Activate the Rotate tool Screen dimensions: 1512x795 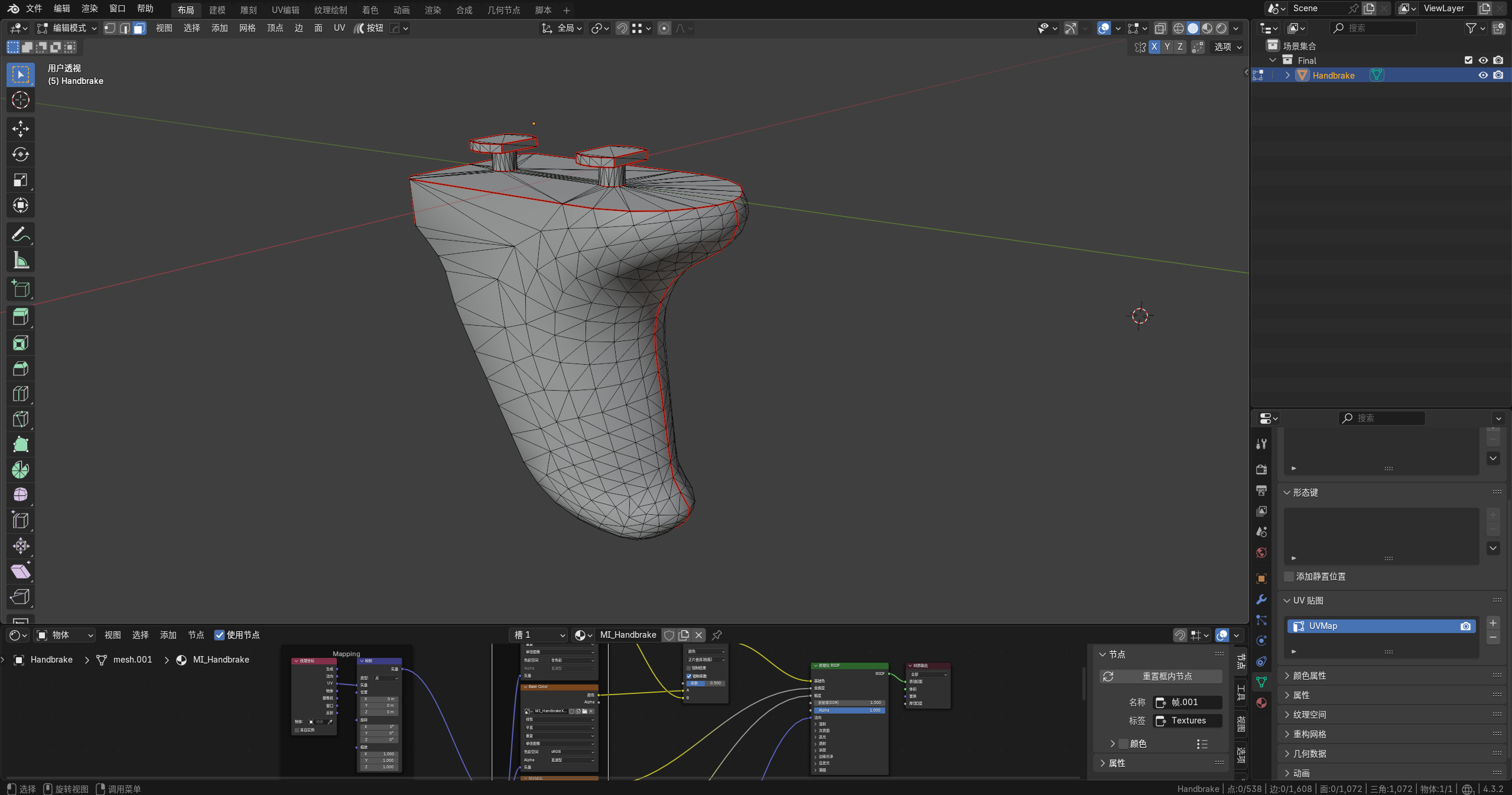click(21, 154)
